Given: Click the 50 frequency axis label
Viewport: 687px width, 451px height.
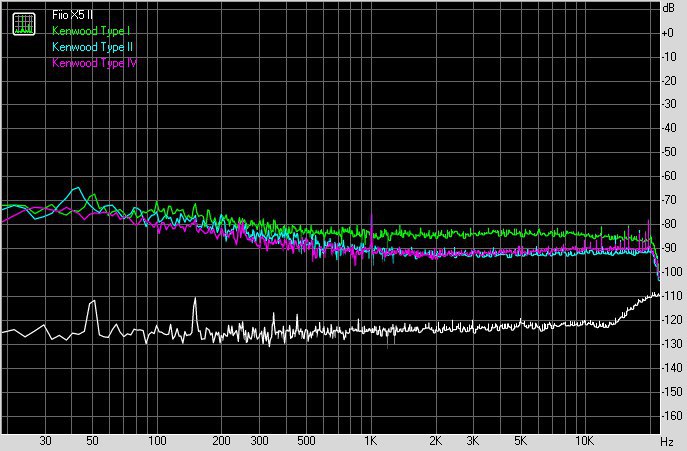Looking at the screenshot, I should point(92,441).
